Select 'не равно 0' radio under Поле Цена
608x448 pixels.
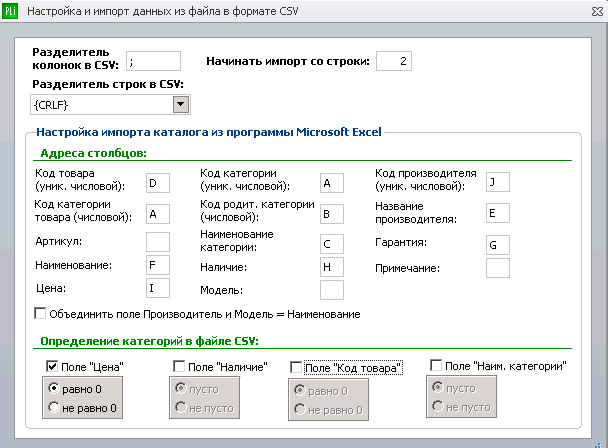point(54,407)
